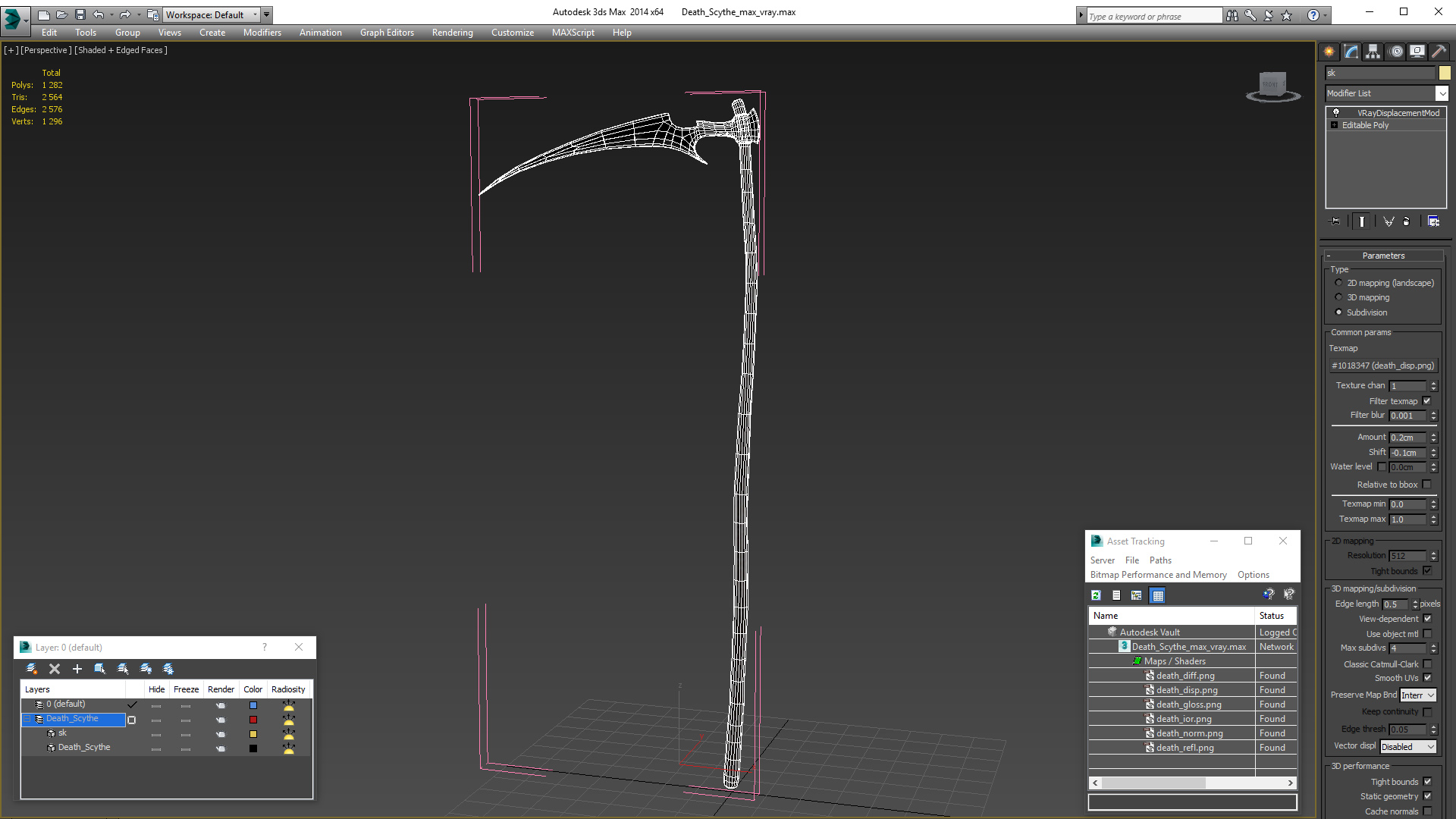Screen dimensions: 1456x819
Task: Open the Modifier List dropdown
Action: pos(1442,93)
